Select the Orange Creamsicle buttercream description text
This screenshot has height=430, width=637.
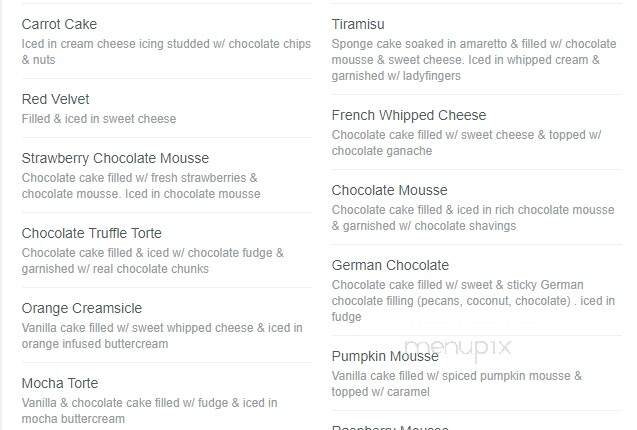161,336
